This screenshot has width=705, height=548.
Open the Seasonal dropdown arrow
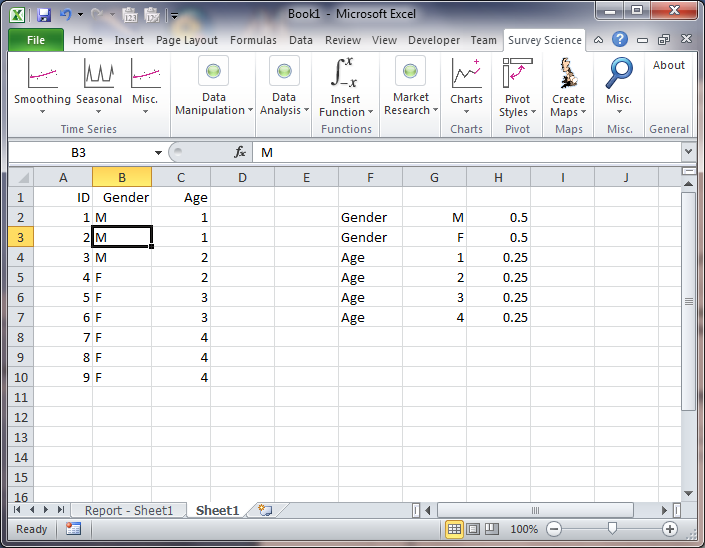point(98,111)
